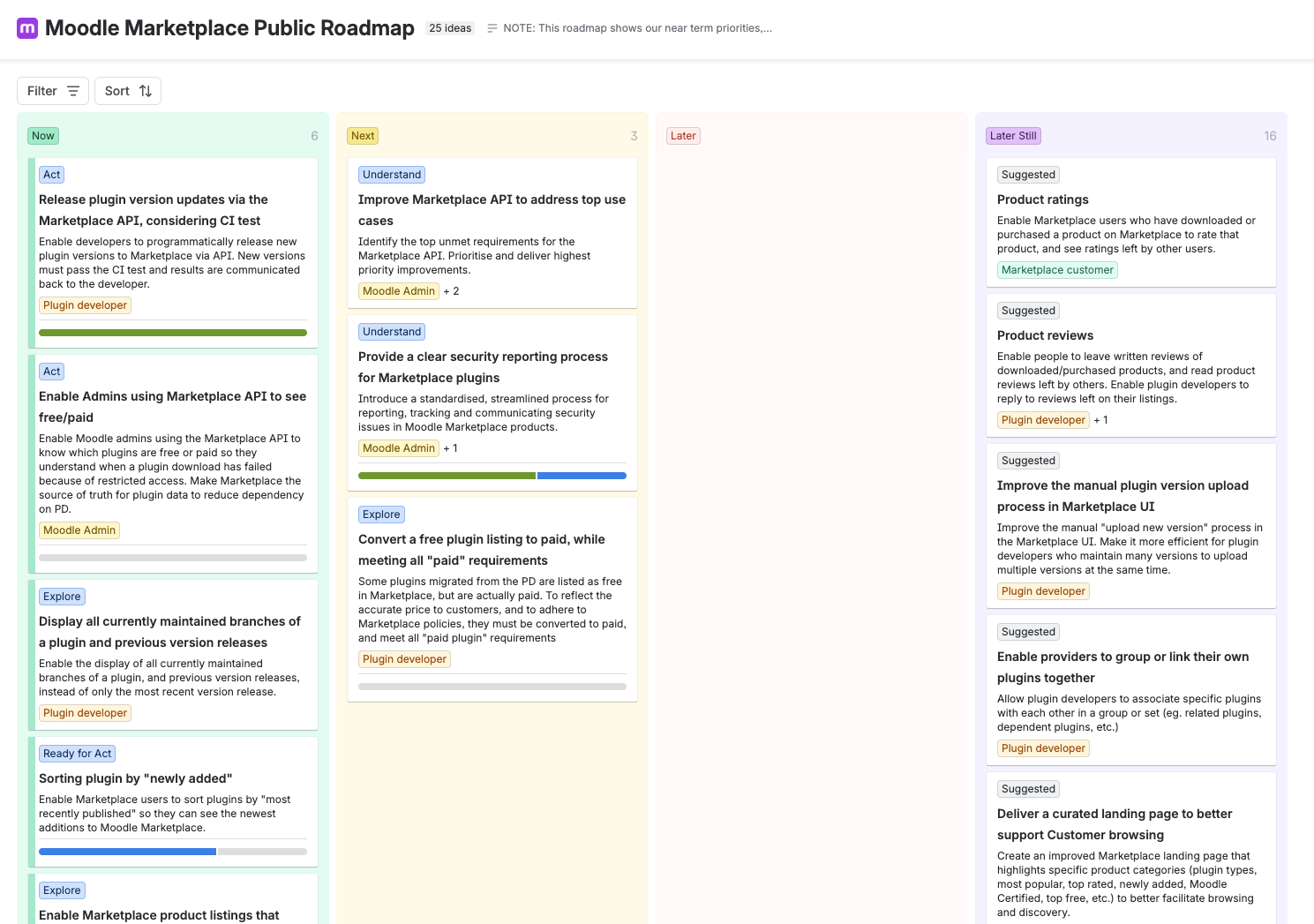The image size is (1314, 924).
Task: Click Explore tag on Marketplace product listings card
Action: pyautogui.click(x=62, y=890)
